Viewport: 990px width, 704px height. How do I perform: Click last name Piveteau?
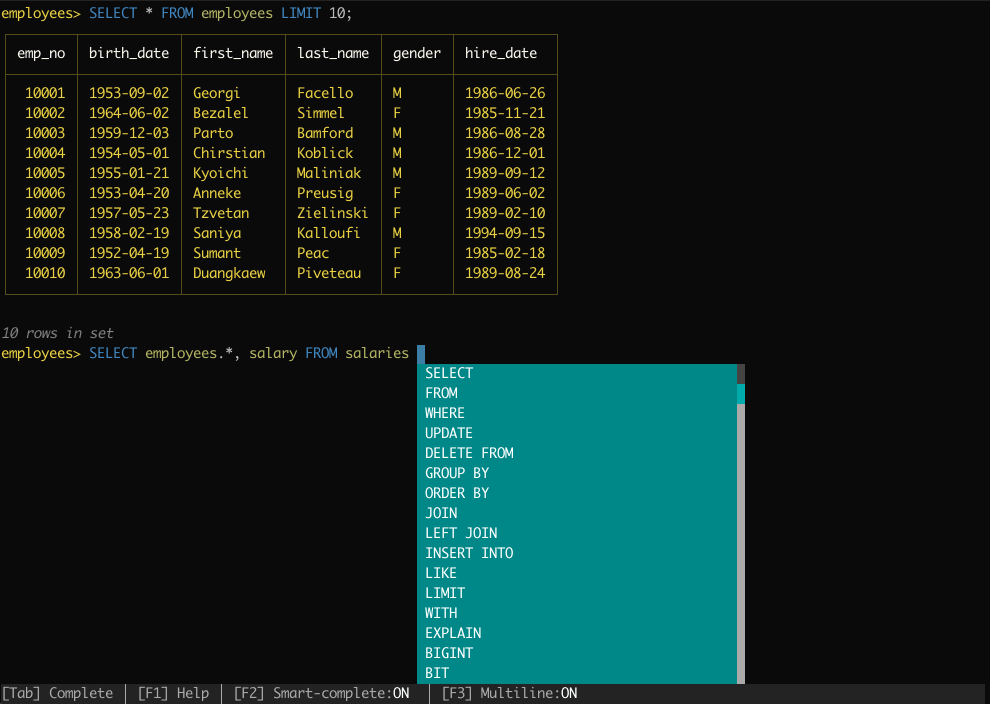[329, 273]
